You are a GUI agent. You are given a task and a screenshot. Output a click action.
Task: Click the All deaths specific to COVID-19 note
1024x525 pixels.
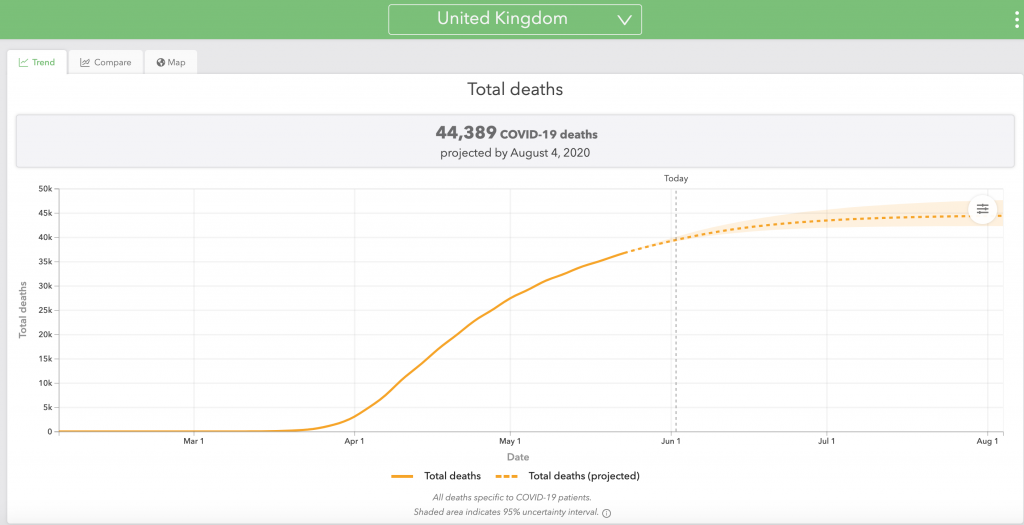512,498
